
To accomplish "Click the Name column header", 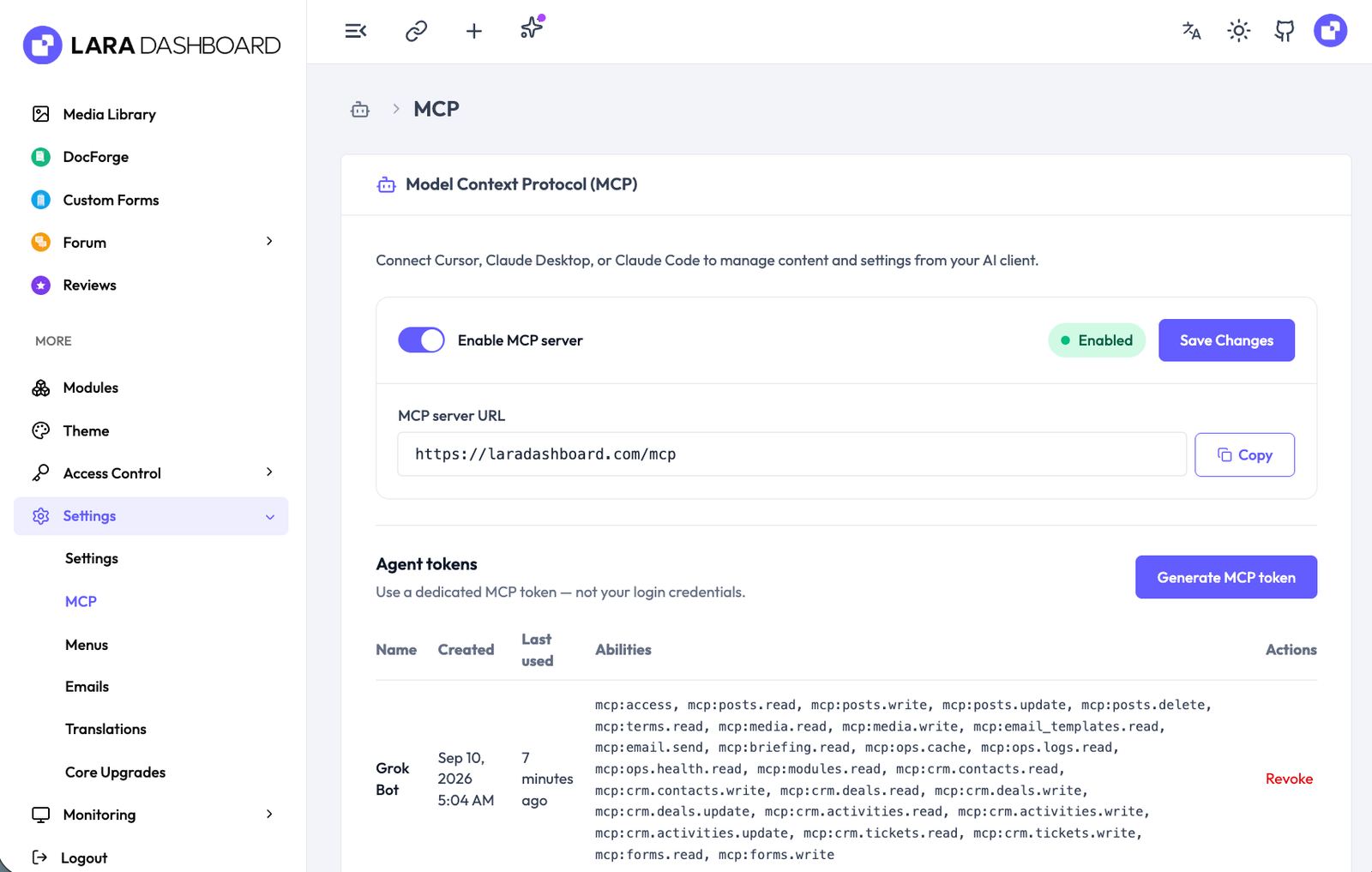I will [x=396, y=650].
